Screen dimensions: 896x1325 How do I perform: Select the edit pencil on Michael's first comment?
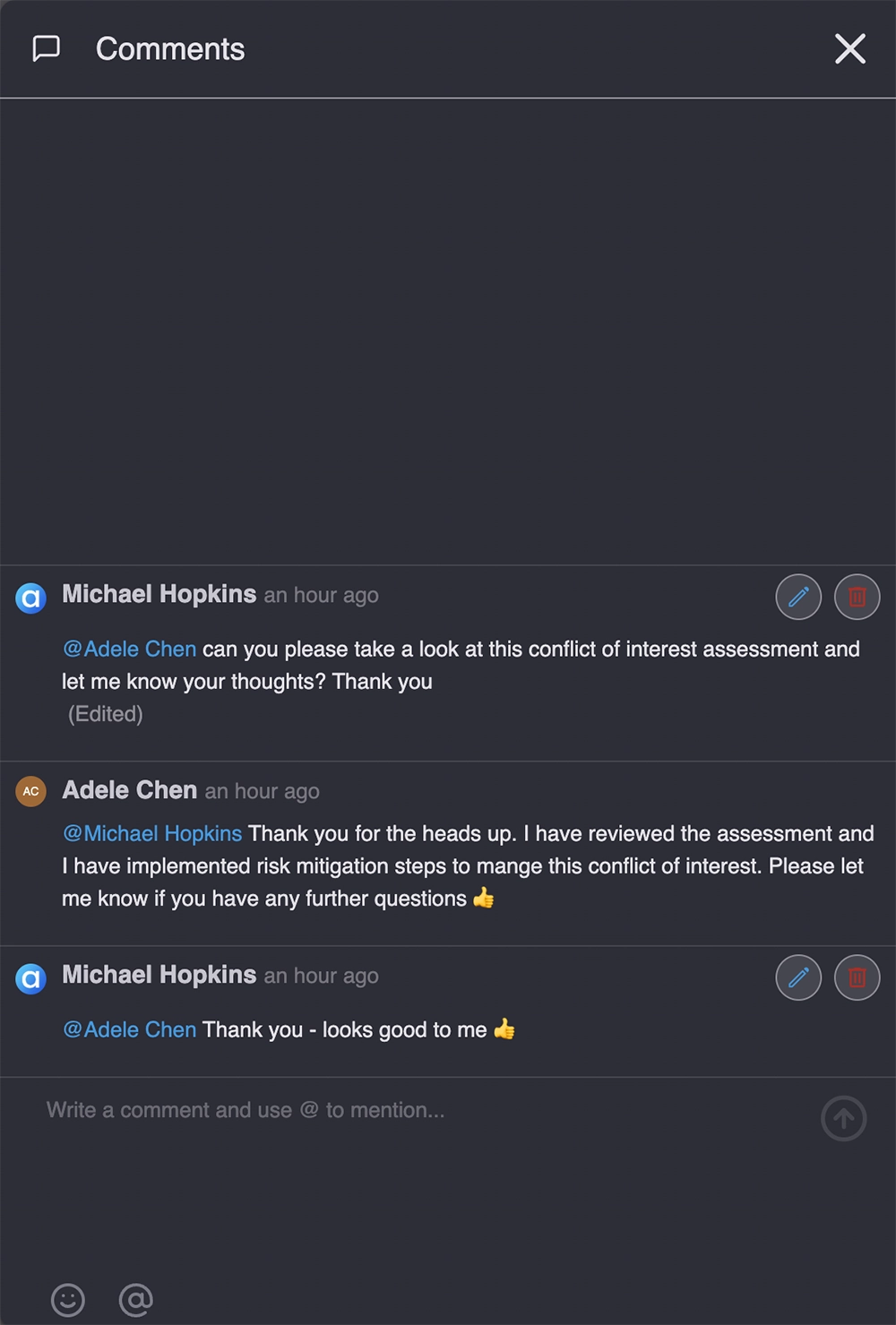pos(798,597)
